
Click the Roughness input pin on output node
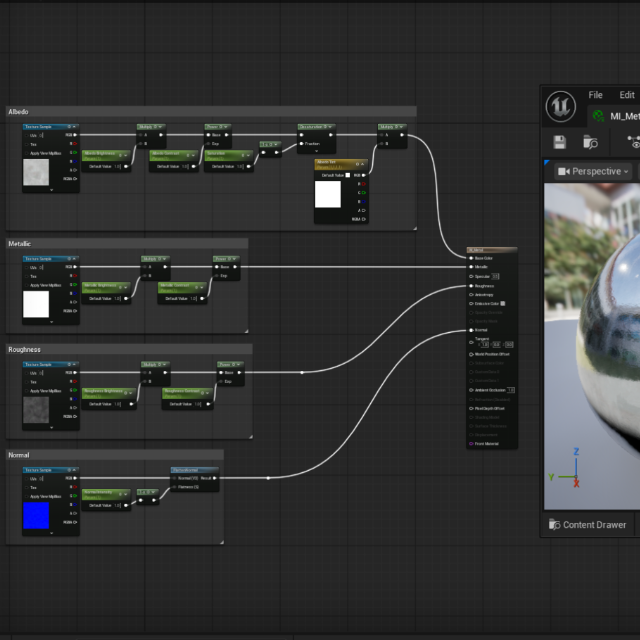(471, 286)
